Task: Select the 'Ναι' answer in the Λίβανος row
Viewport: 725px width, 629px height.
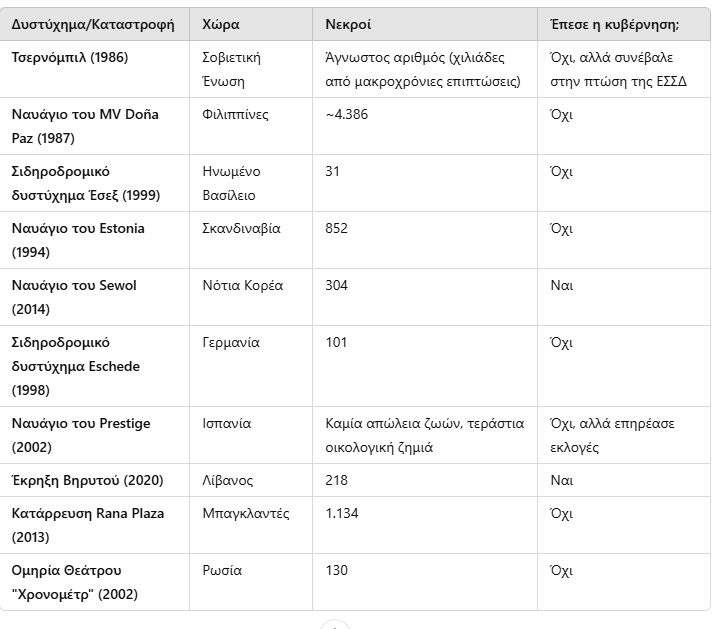Action: click(x=562, y=480)
